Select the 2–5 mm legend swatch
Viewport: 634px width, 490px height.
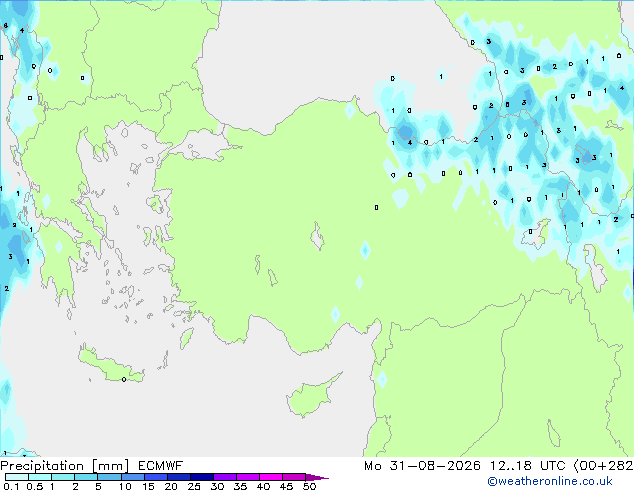pyautogui.click(x=86, y=477)
